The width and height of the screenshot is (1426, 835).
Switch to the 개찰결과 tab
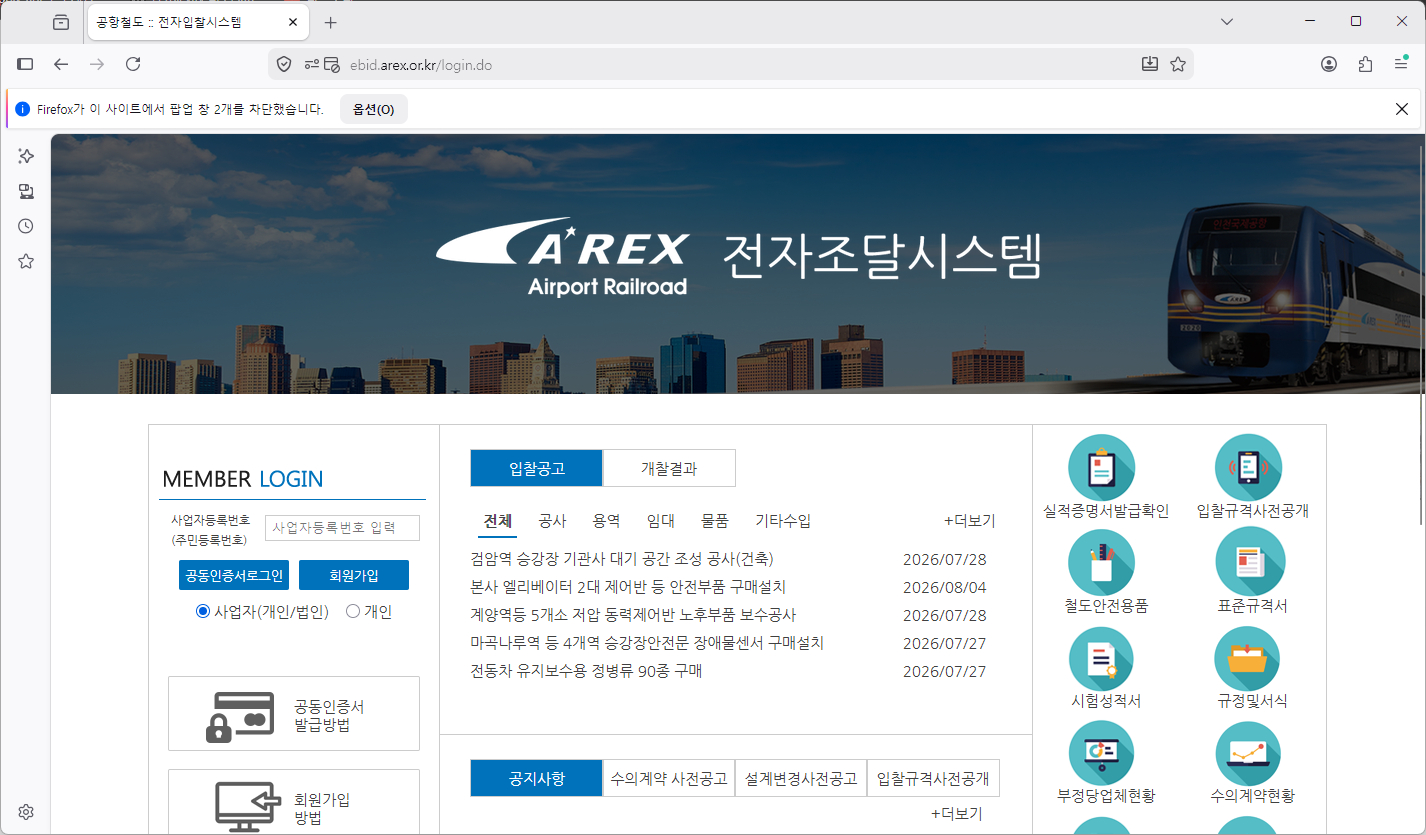pyautogui.click(x=669, y=468)
